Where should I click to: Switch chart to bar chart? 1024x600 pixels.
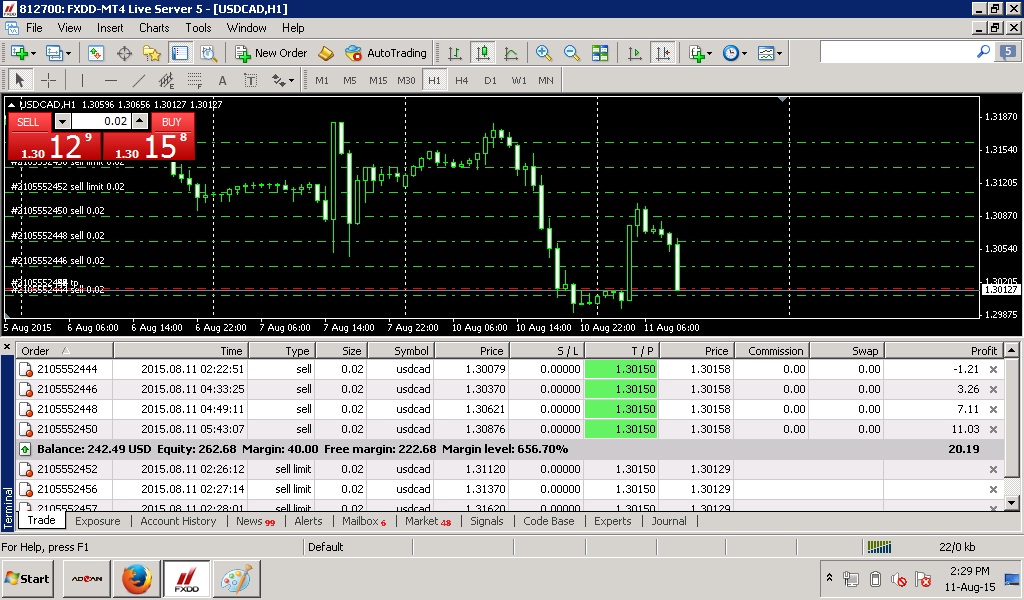click(x=455, y=53)
